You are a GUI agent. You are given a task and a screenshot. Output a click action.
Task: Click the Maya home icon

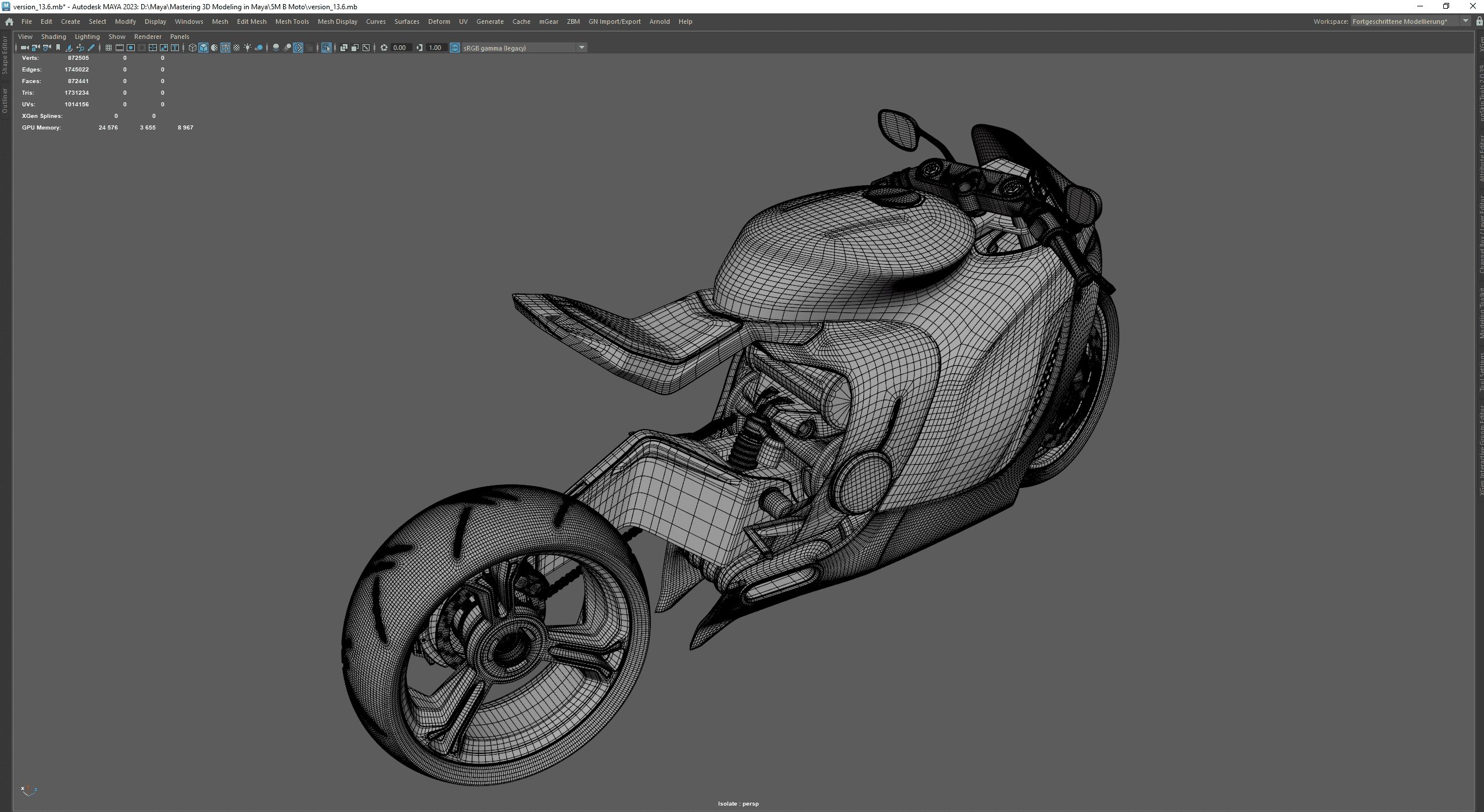(x=9, y=21)
